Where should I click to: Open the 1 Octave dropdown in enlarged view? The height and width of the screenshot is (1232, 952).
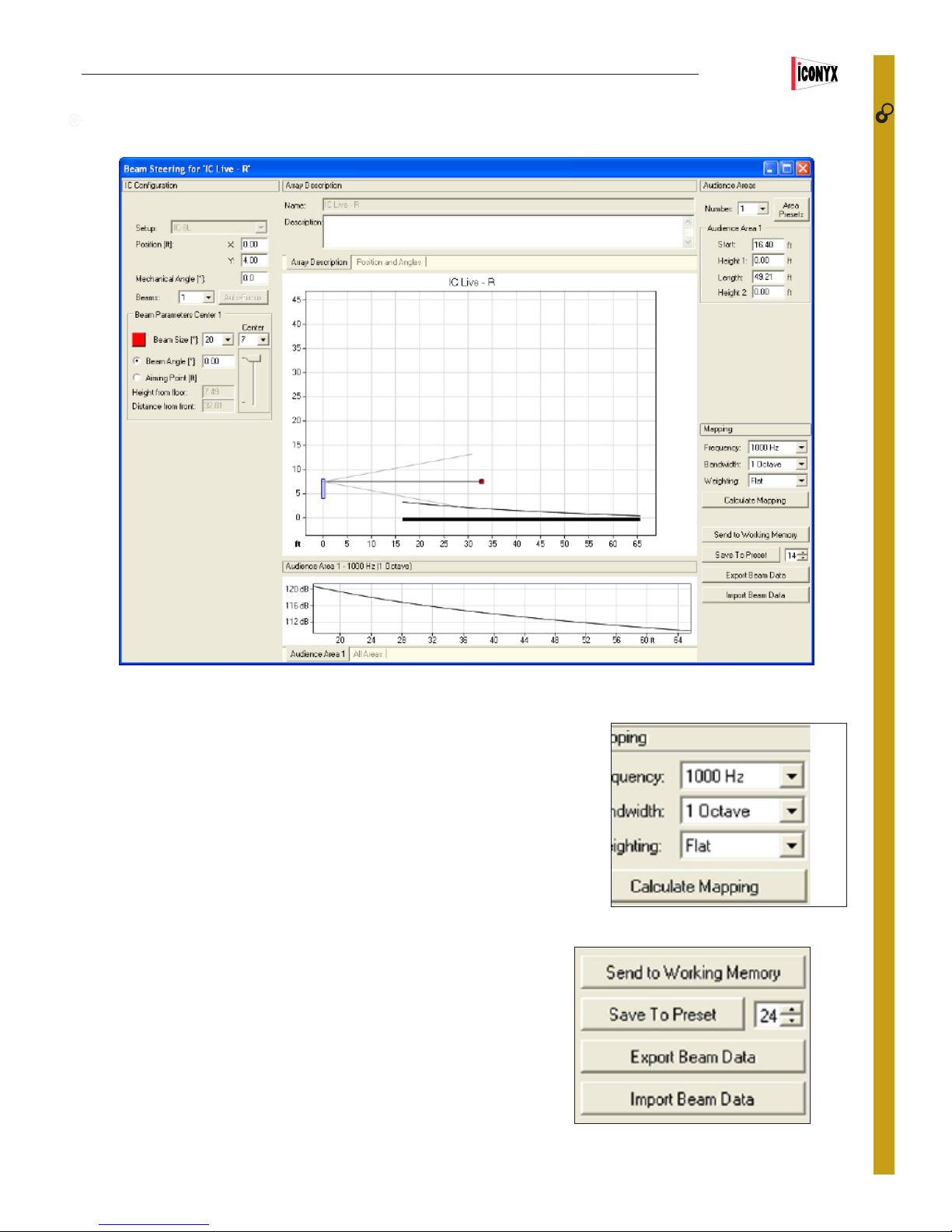(791, 811)
